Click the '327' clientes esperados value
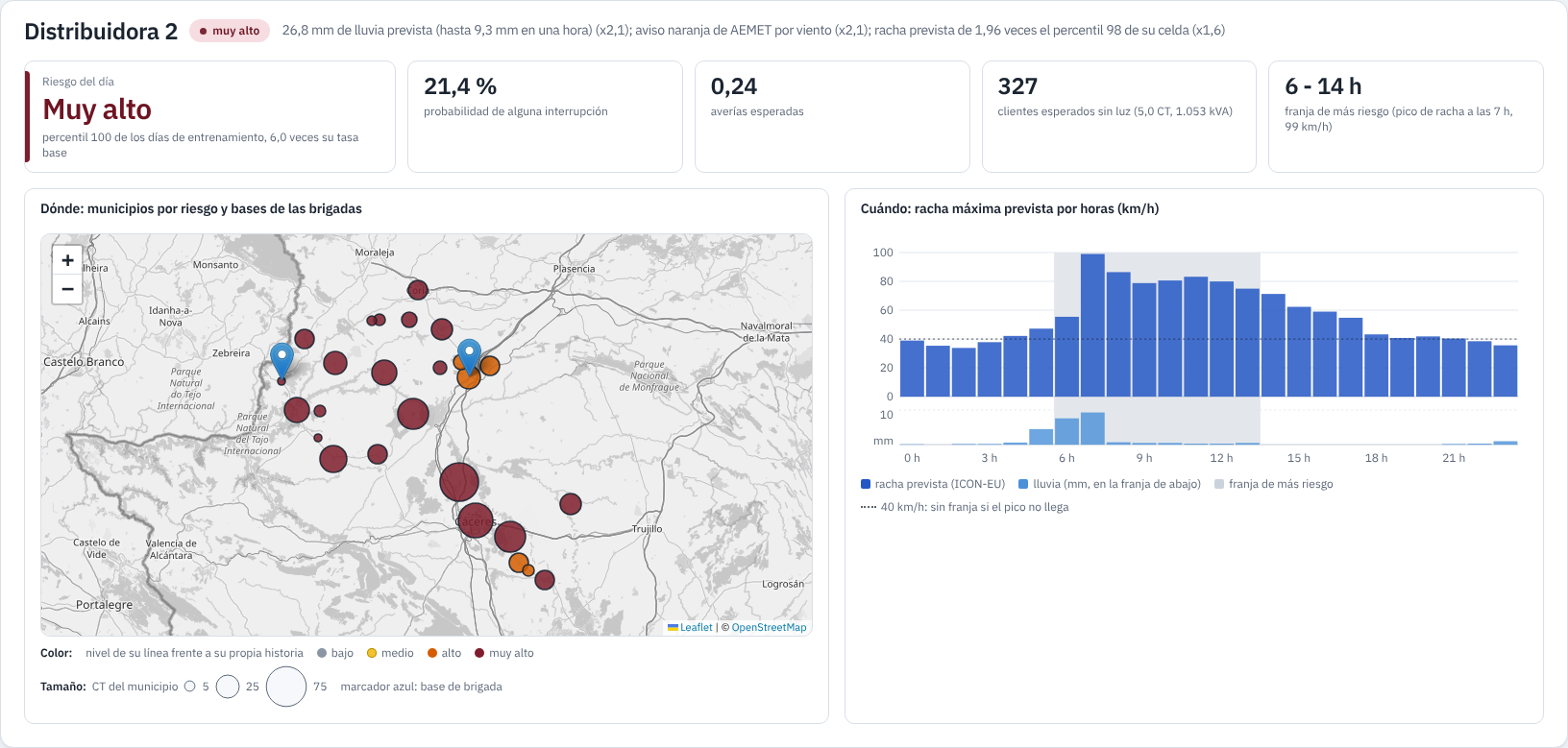This screenshot has width=1568, height=748. 1017,86
